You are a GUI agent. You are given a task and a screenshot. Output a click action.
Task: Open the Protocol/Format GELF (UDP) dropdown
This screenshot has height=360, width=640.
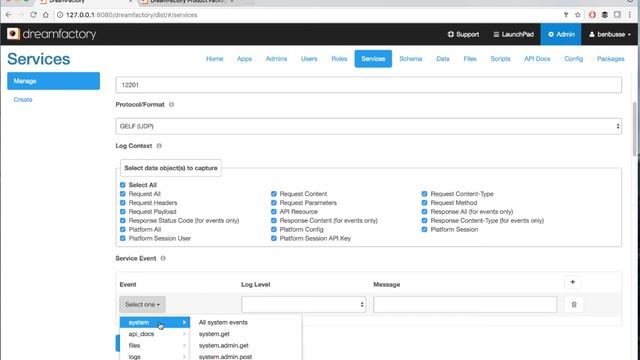(369, 126)
